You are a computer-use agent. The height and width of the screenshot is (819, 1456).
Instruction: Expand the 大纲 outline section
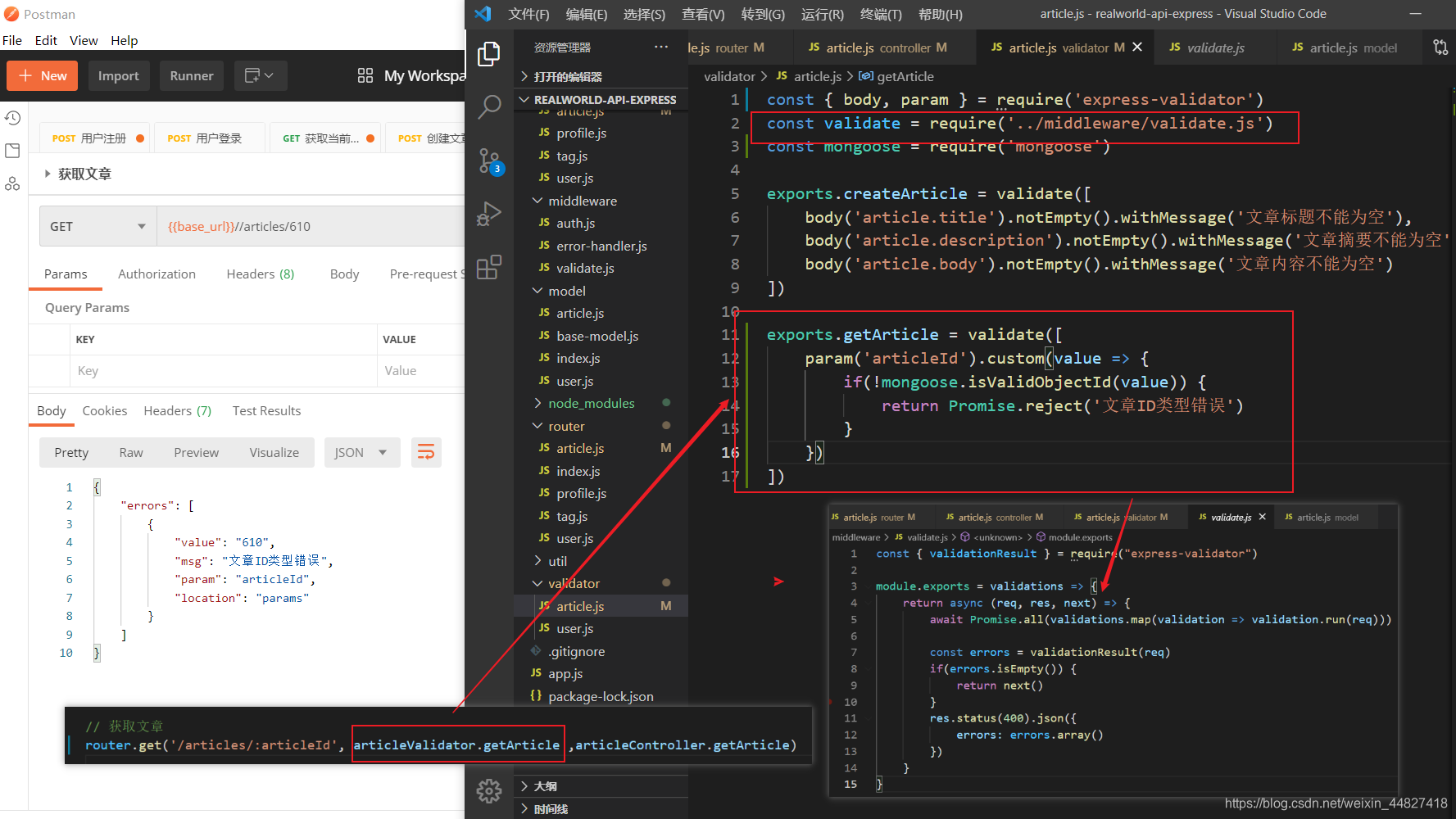601,786
